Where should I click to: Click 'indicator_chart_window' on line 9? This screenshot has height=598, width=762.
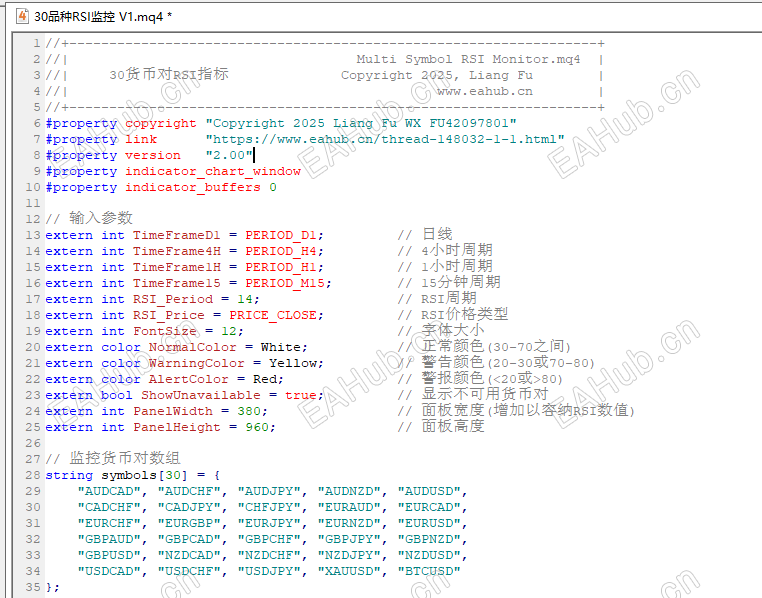point(213,171)
